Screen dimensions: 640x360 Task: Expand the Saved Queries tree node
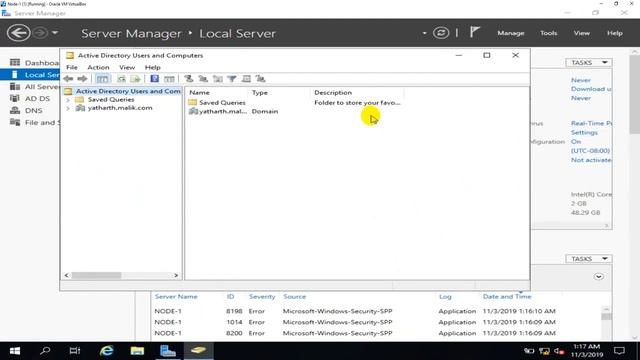(68, 100)
